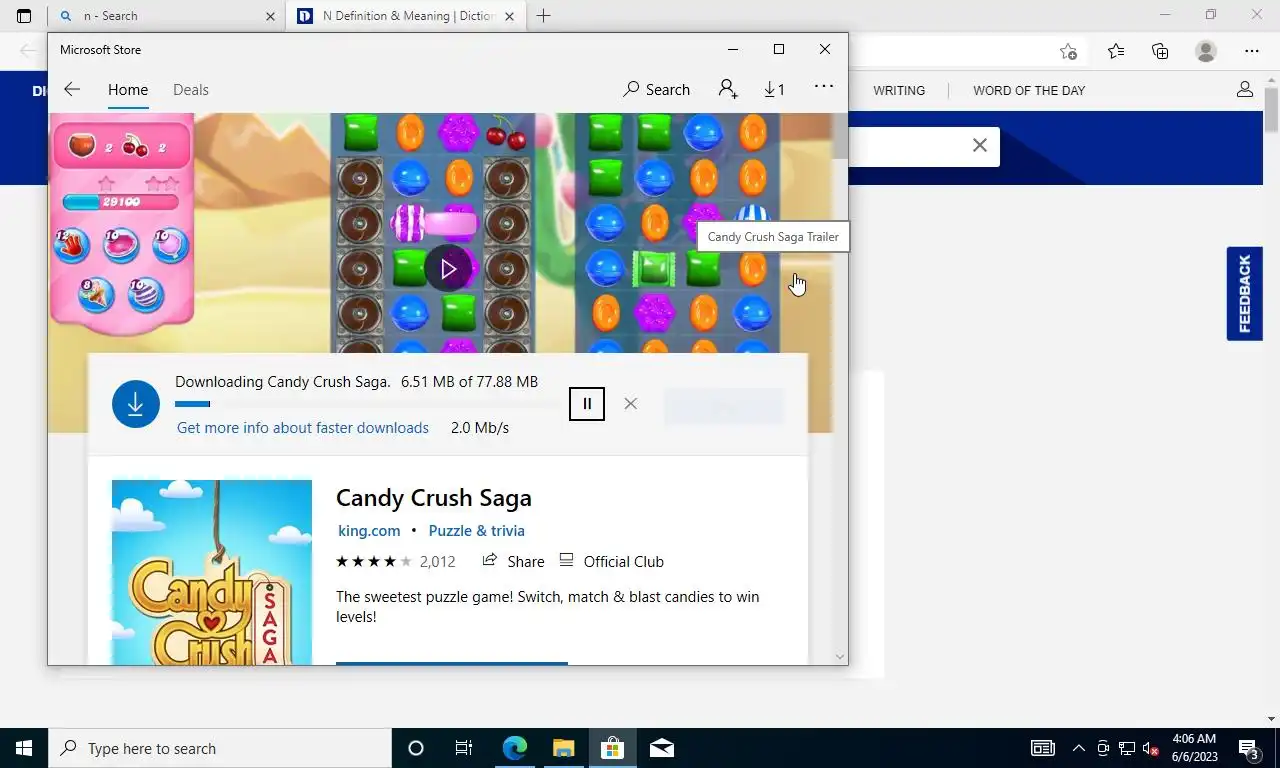Open Mail app from taskbar
This screenshot has height=768, width=1280.
pos(661,748)
